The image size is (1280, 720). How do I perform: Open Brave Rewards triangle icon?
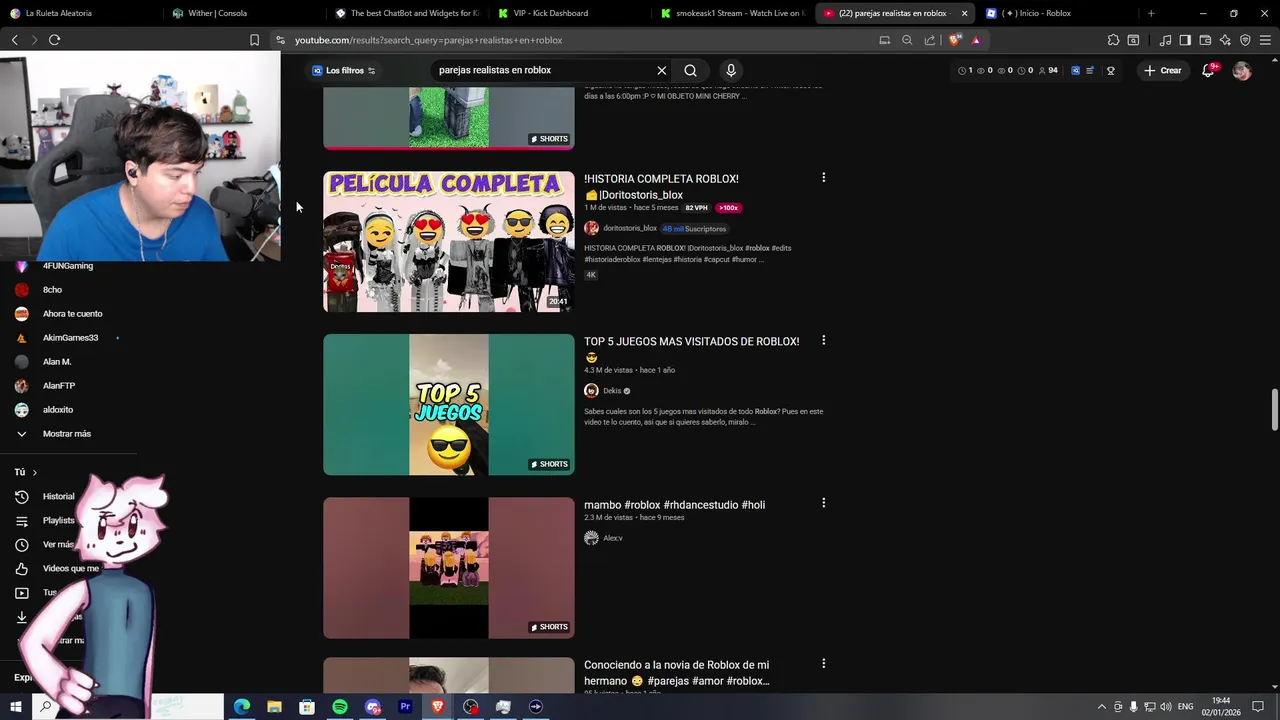pos(976,40)
